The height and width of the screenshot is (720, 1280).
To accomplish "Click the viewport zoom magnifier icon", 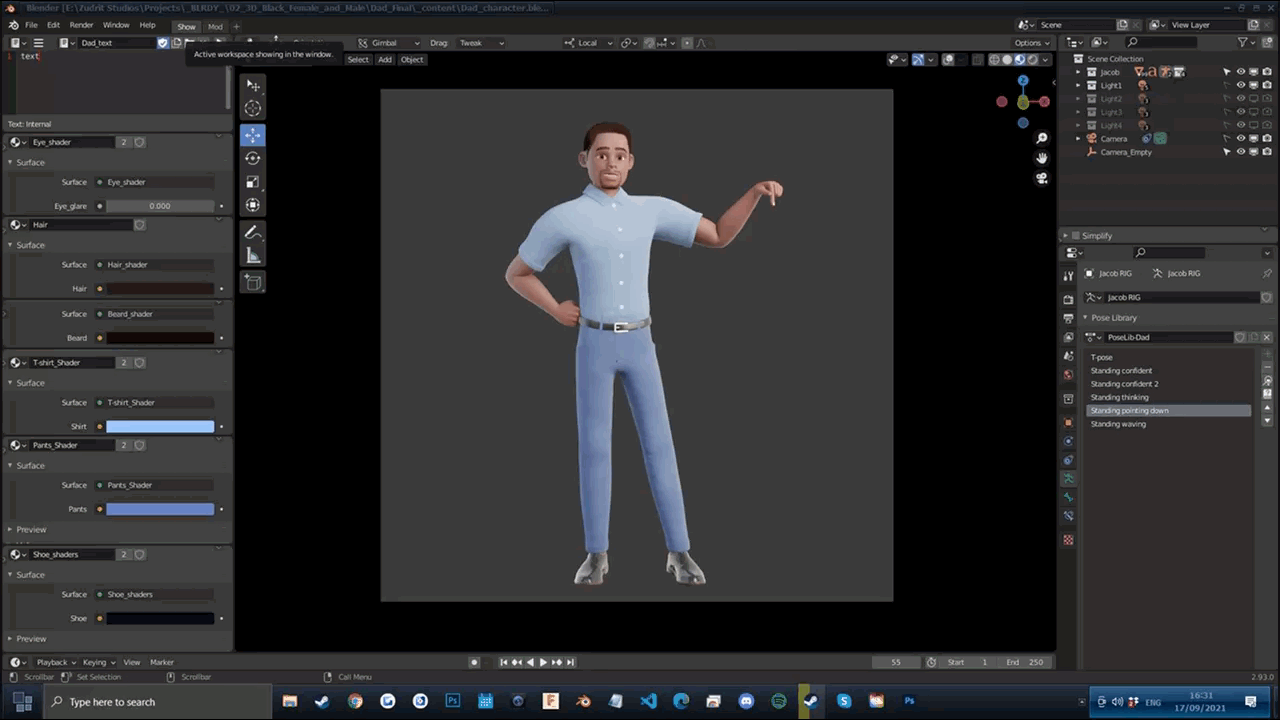I will tap(1041, 138).
